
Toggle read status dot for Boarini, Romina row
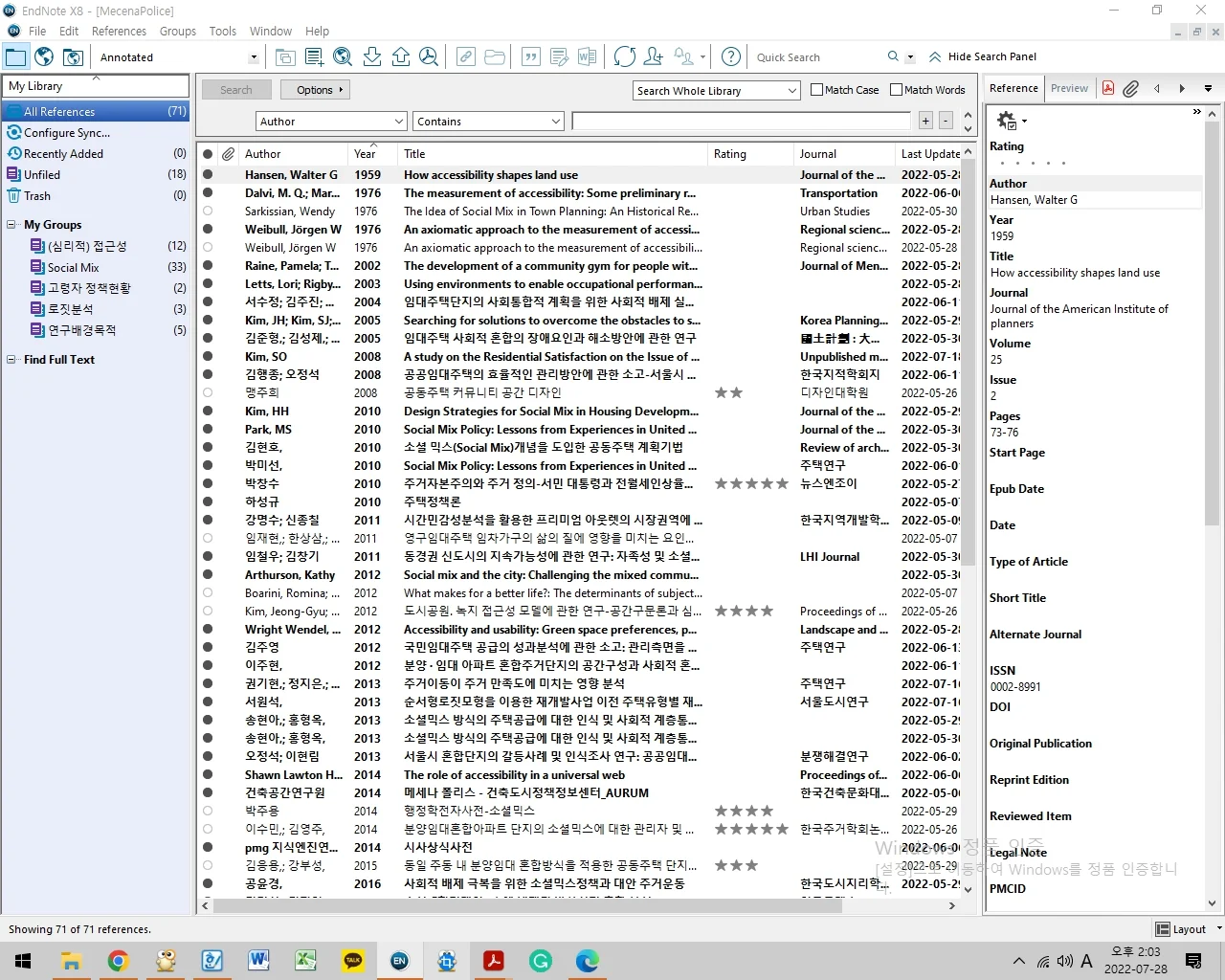[208, 593]
